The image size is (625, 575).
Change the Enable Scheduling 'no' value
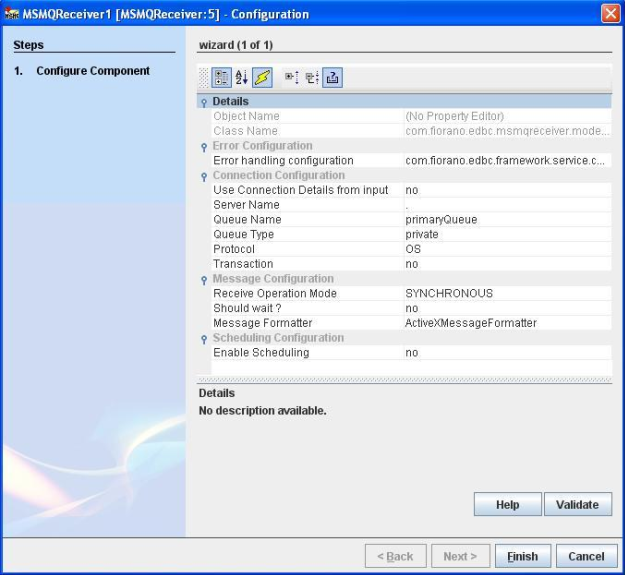click(x=508, y=352)
